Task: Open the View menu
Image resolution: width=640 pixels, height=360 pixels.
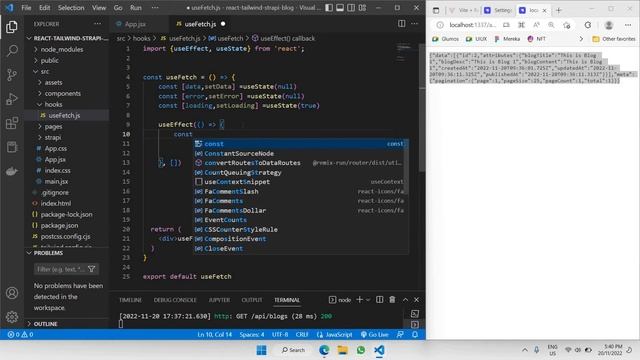Action: [99, 8]
